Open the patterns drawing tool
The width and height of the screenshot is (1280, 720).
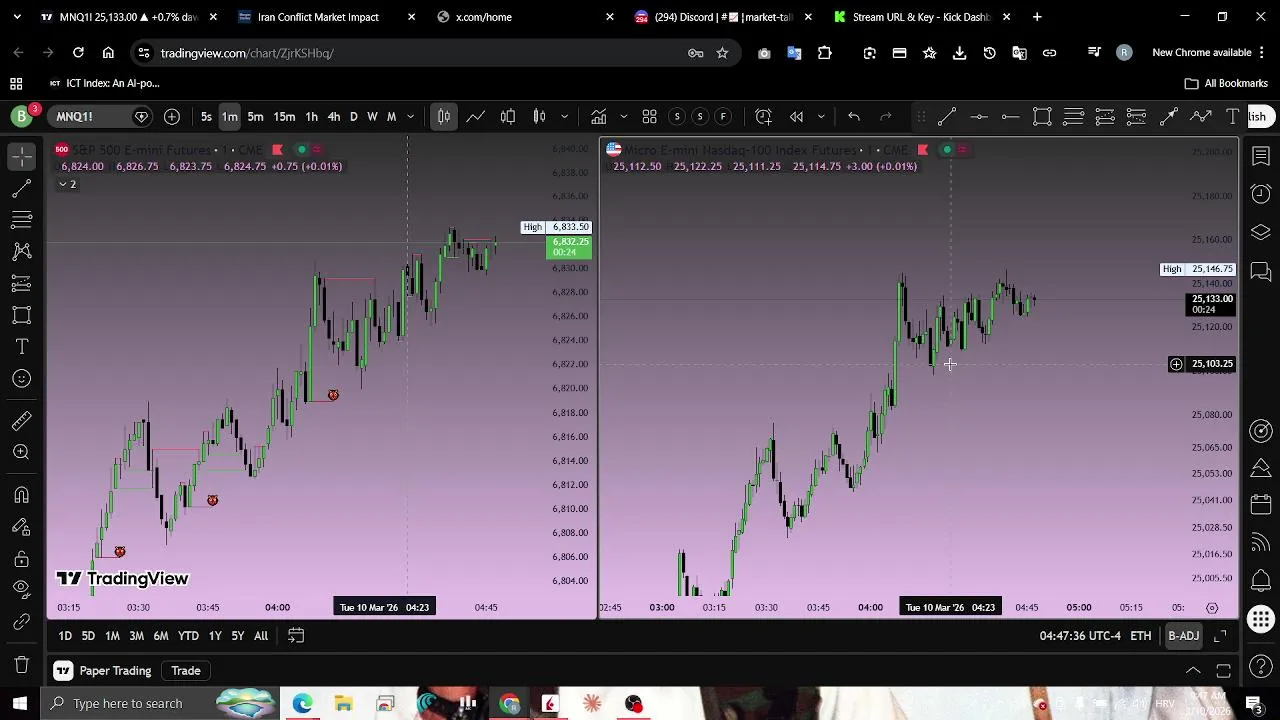[x=21, y=251]
